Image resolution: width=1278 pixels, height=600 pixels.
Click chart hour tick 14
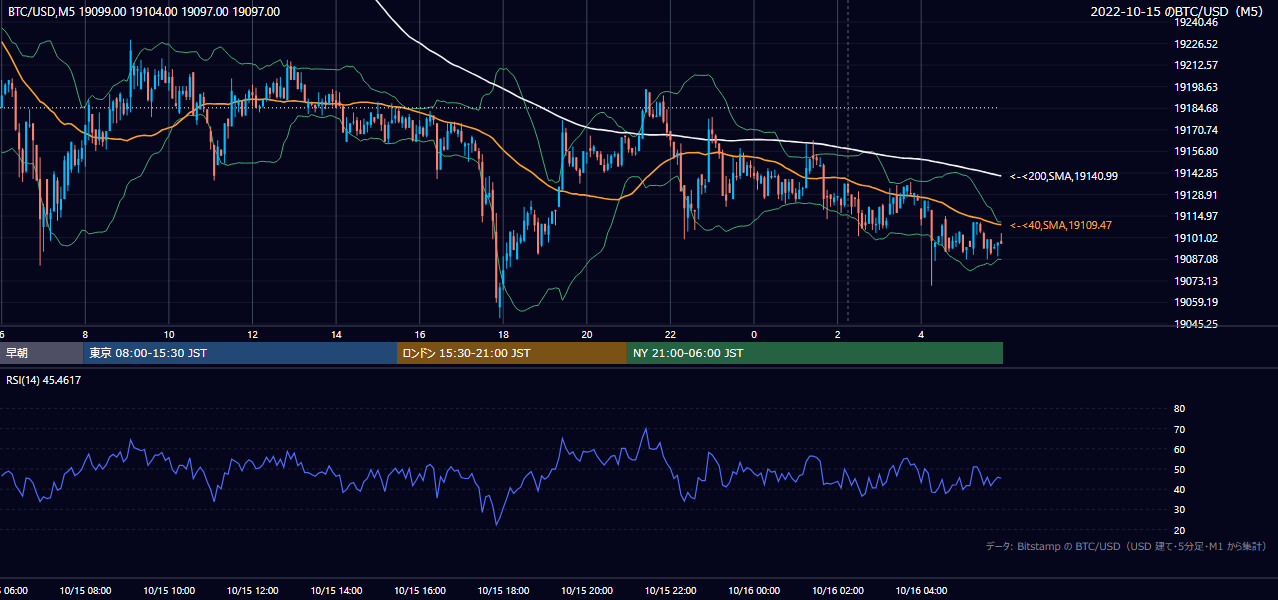click(336, 335)
